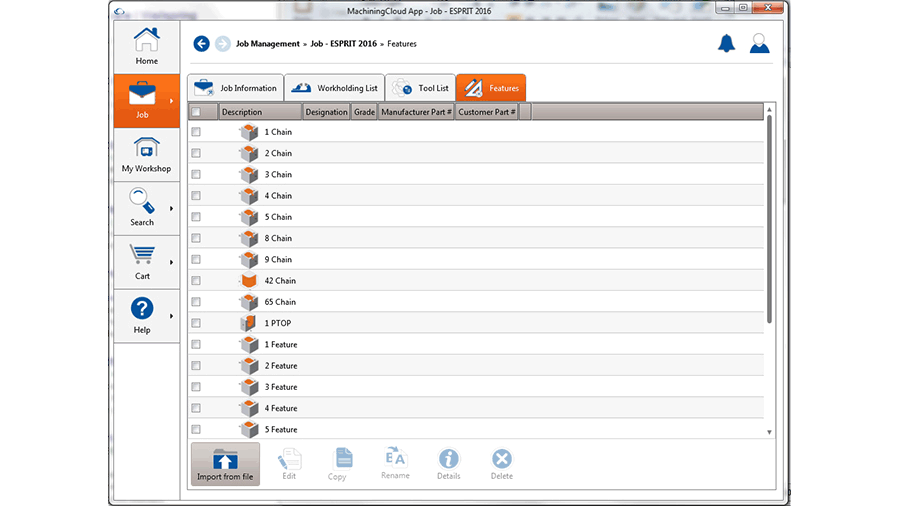Switch to Job Information tab

(235, 88)
